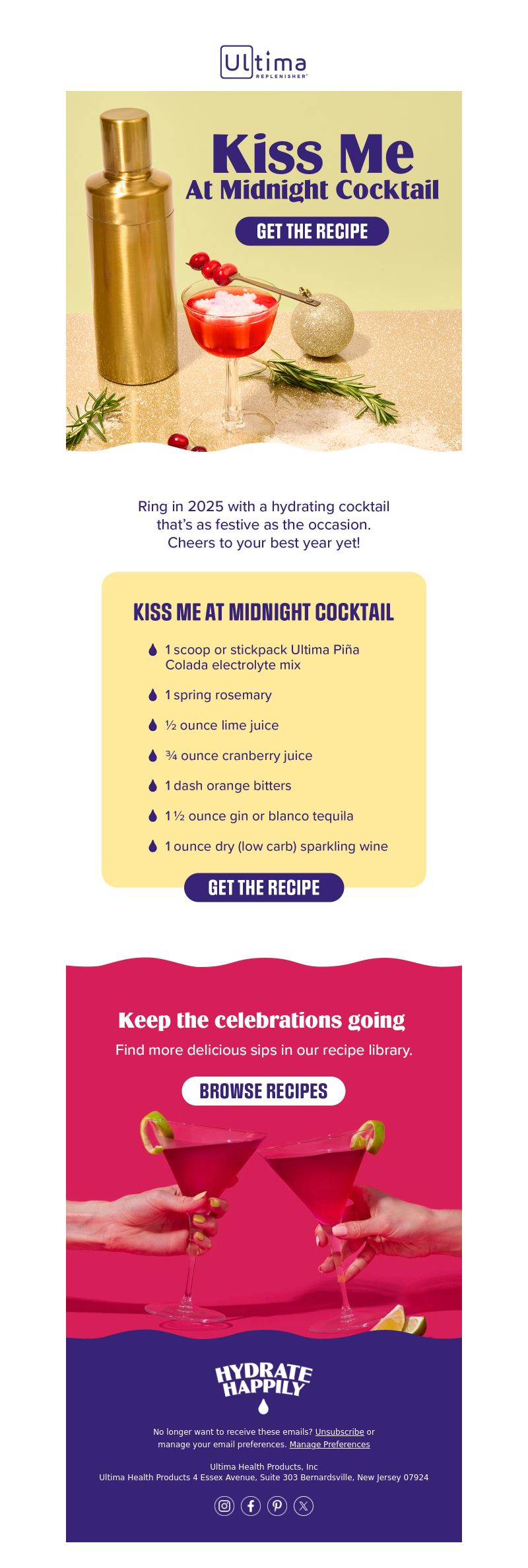
Task: Click the Keep the celebrations going heading
Action: click(x=261, y=1020)
